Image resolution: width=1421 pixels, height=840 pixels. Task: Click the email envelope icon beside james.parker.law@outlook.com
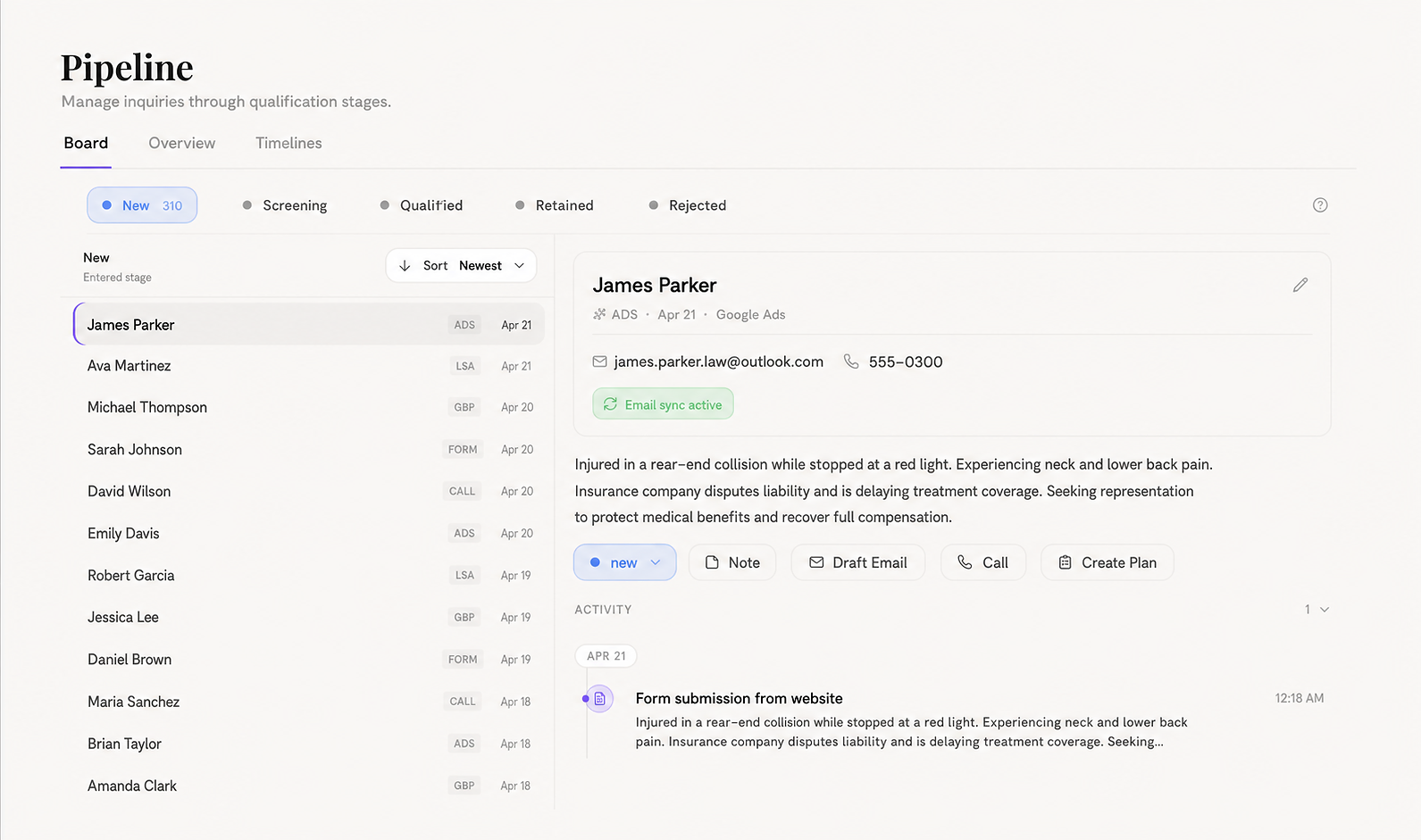(x=599, y=362)
